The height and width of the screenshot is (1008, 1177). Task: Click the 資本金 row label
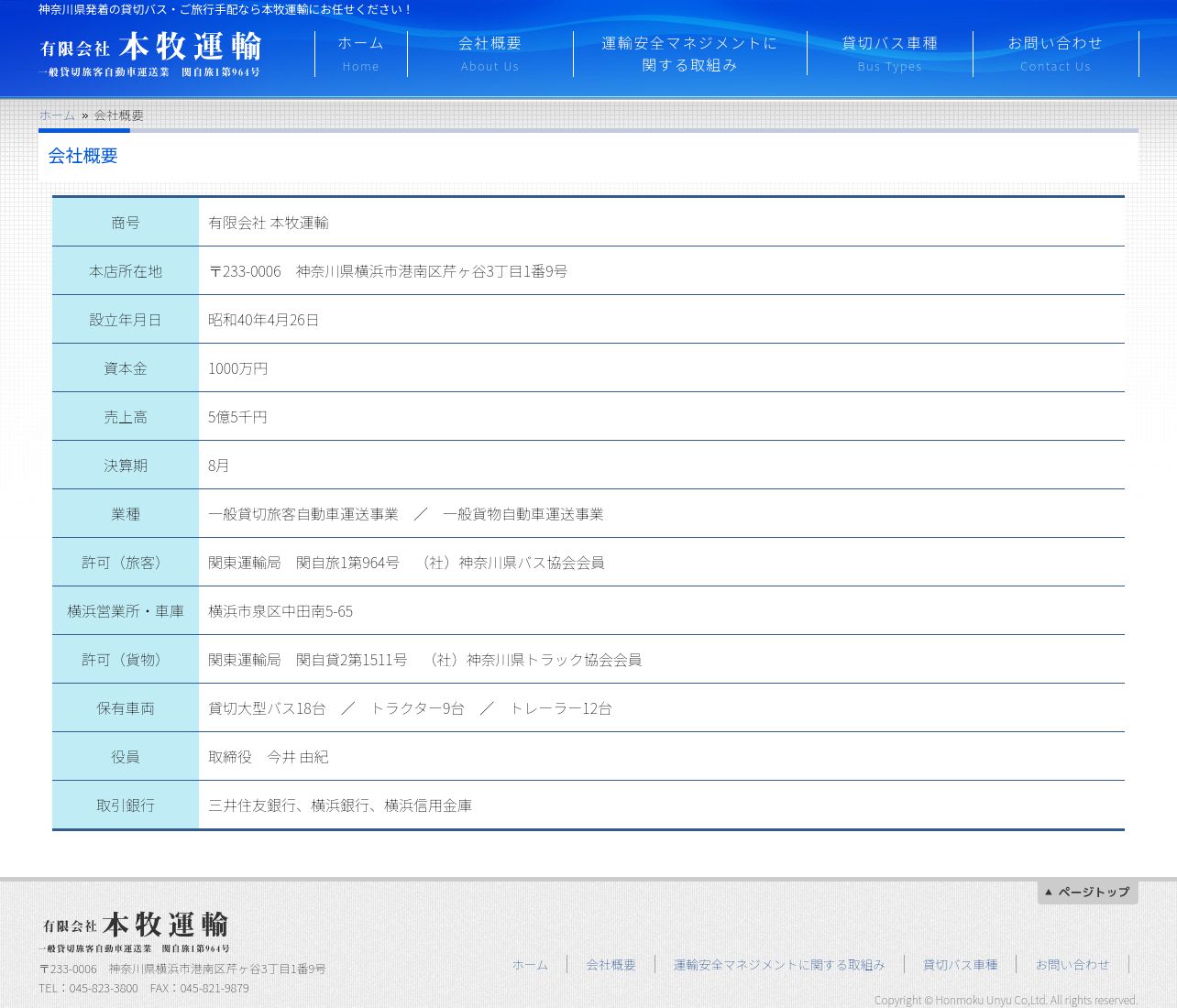[x=126, y=368]
